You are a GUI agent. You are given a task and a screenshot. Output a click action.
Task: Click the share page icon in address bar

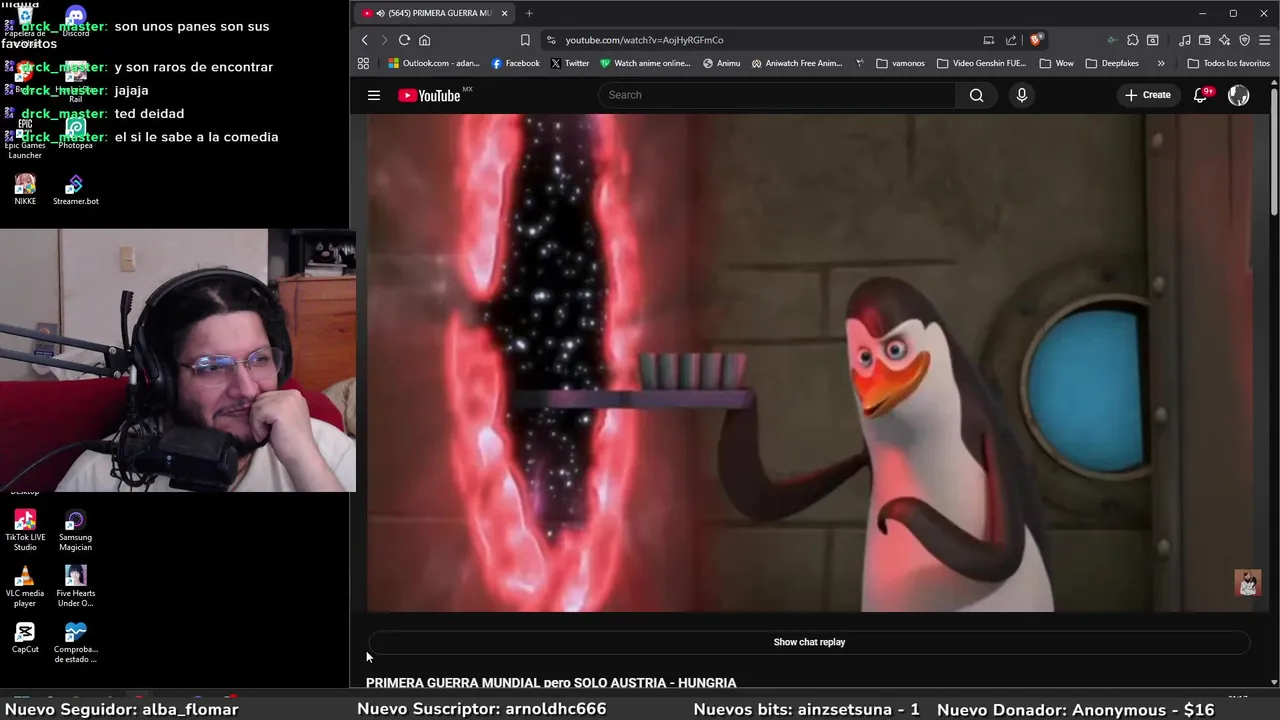[1011, 40]
